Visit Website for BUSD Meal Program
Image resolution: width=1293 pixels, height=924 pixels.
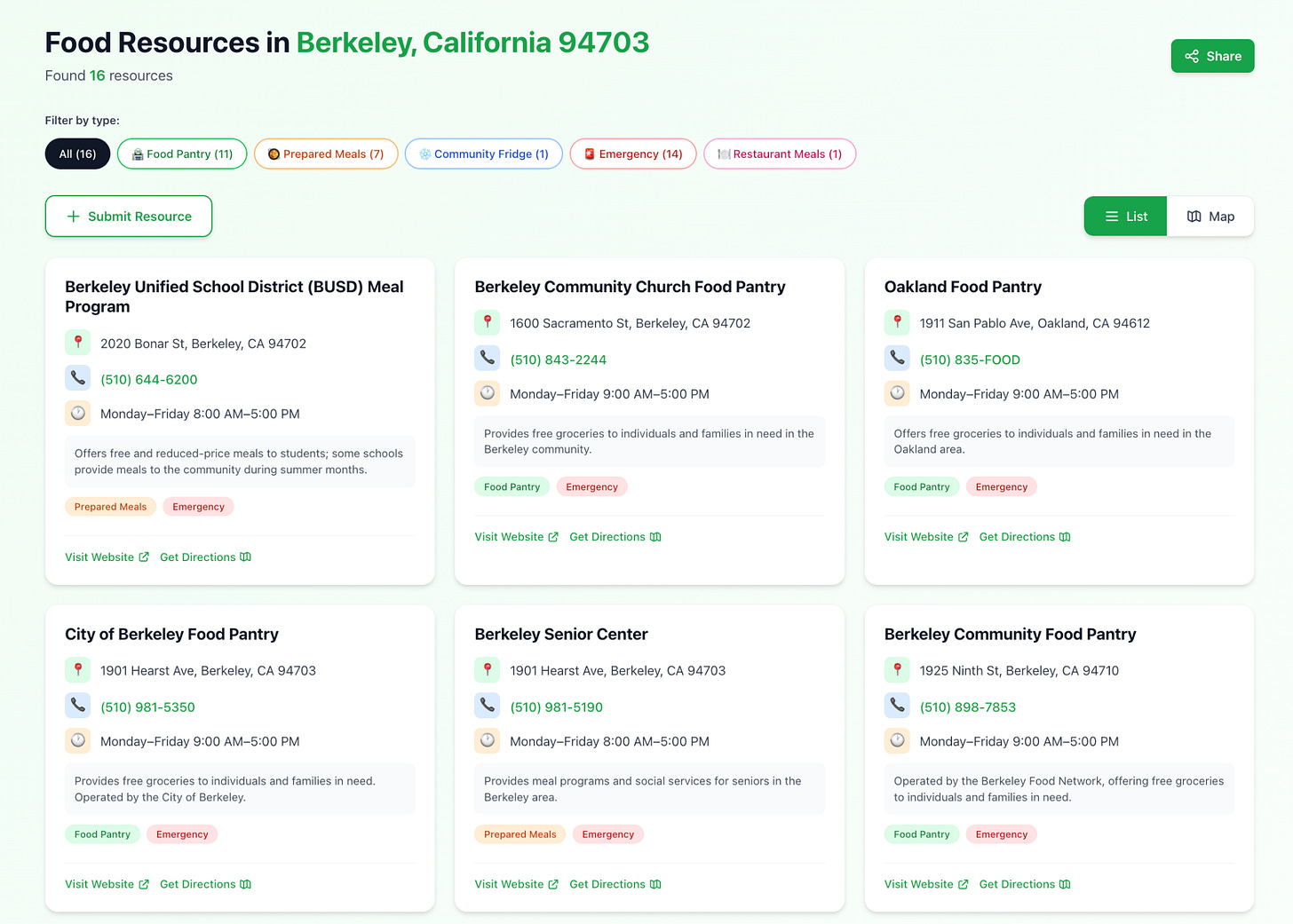[x=107, y=557]
